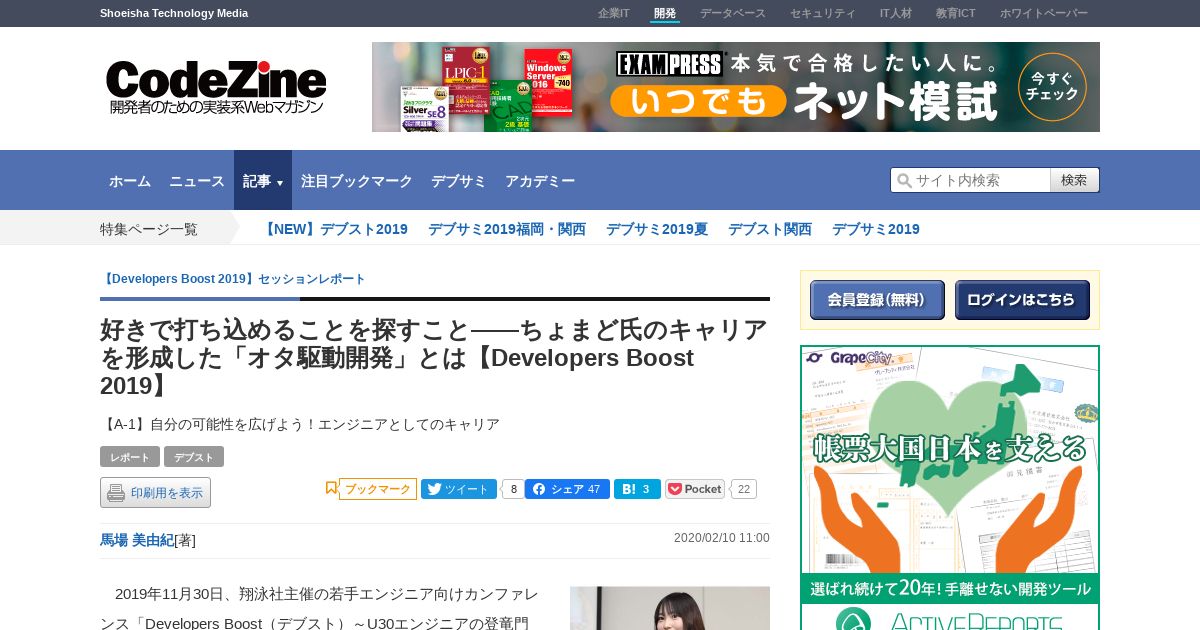The width and height of the screenshot is (1200, 630).
Task: Open 注目ブックマーク section
Action: point(357,181)
